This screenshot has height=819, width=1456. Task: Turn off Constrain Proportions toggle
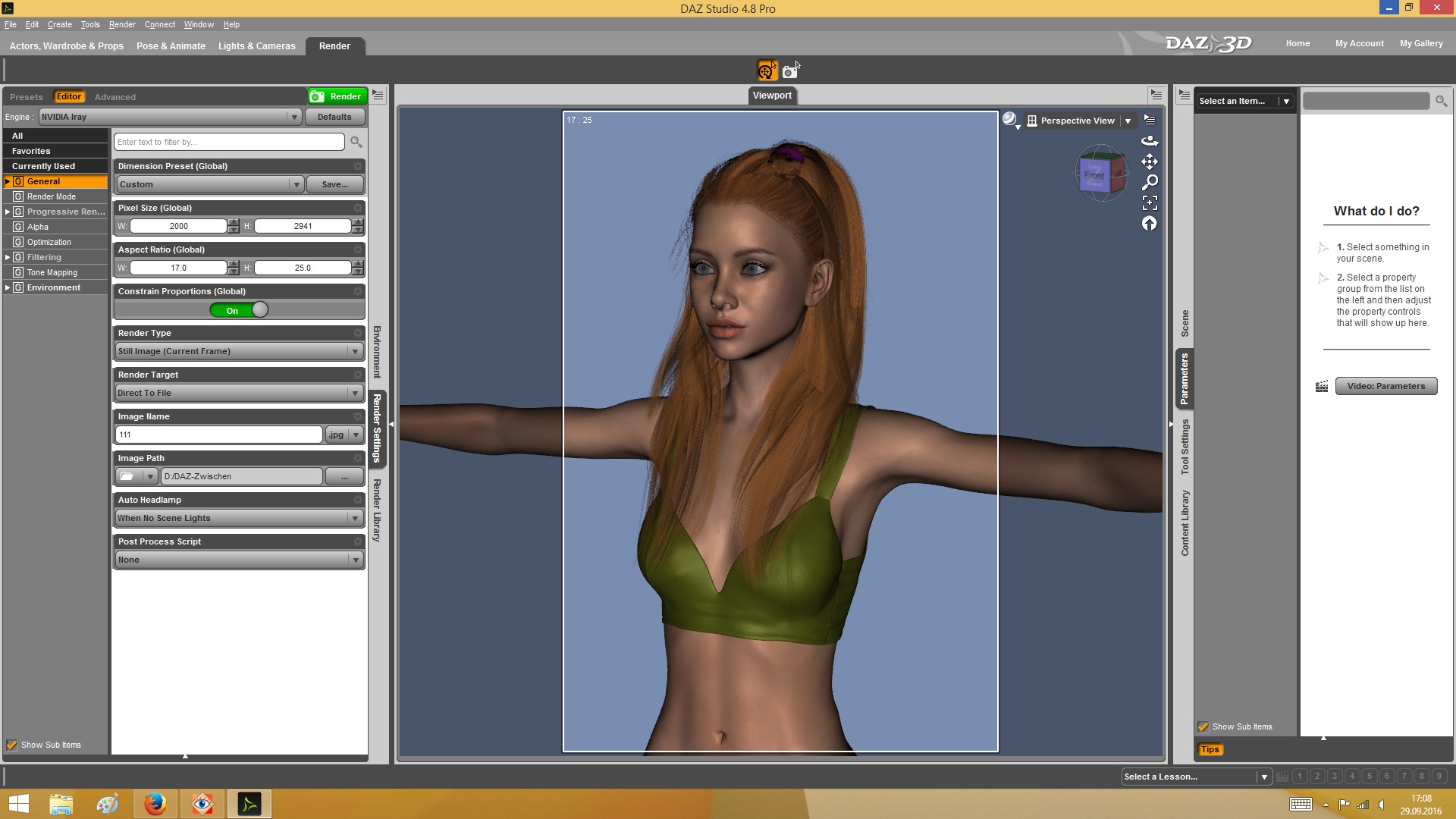pos(239,310)
